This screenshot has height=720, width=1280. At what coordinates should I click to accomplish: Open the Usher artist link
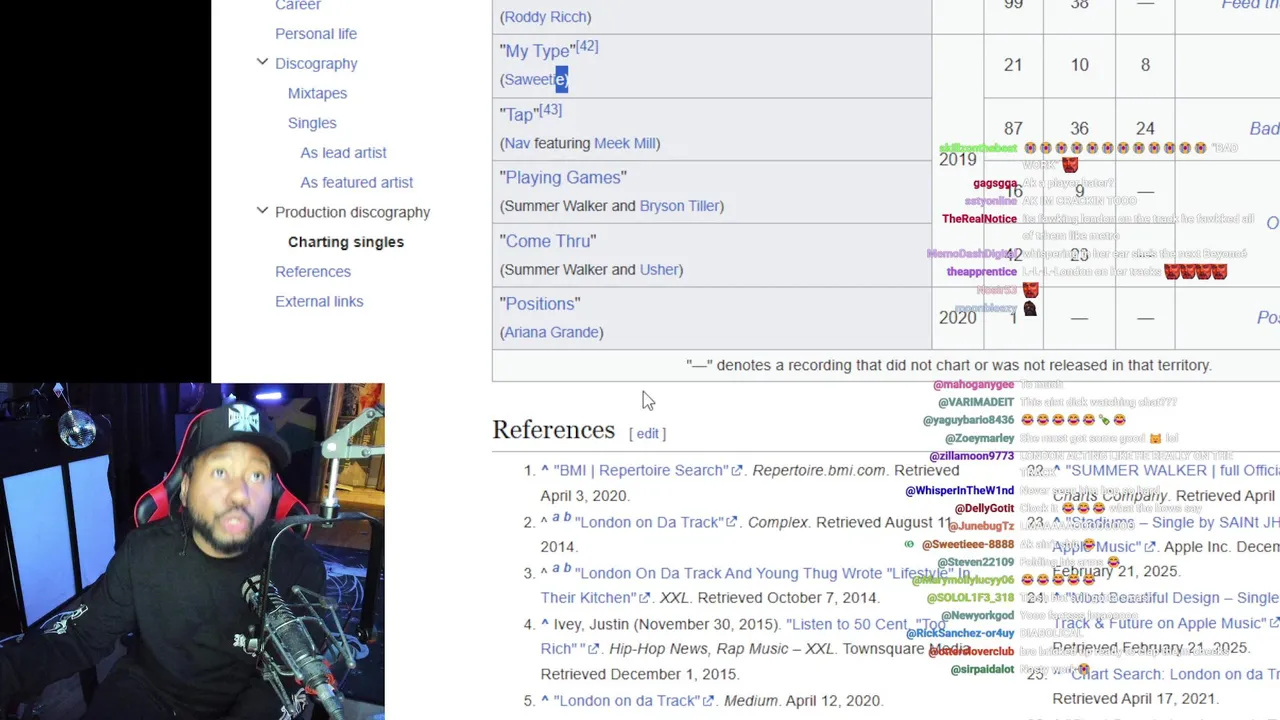pos(659,269)
